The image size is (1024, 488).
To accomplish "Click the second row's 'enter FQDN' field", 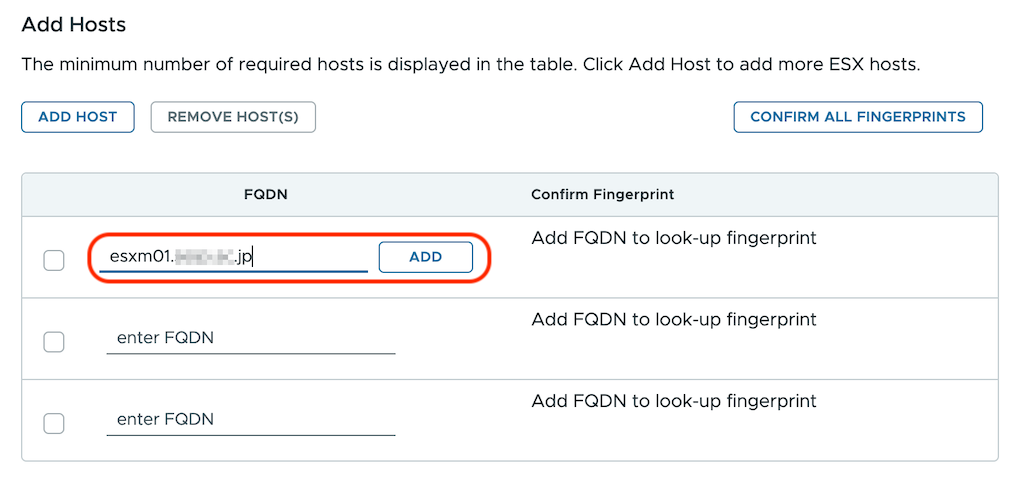I will coord(250,338).
